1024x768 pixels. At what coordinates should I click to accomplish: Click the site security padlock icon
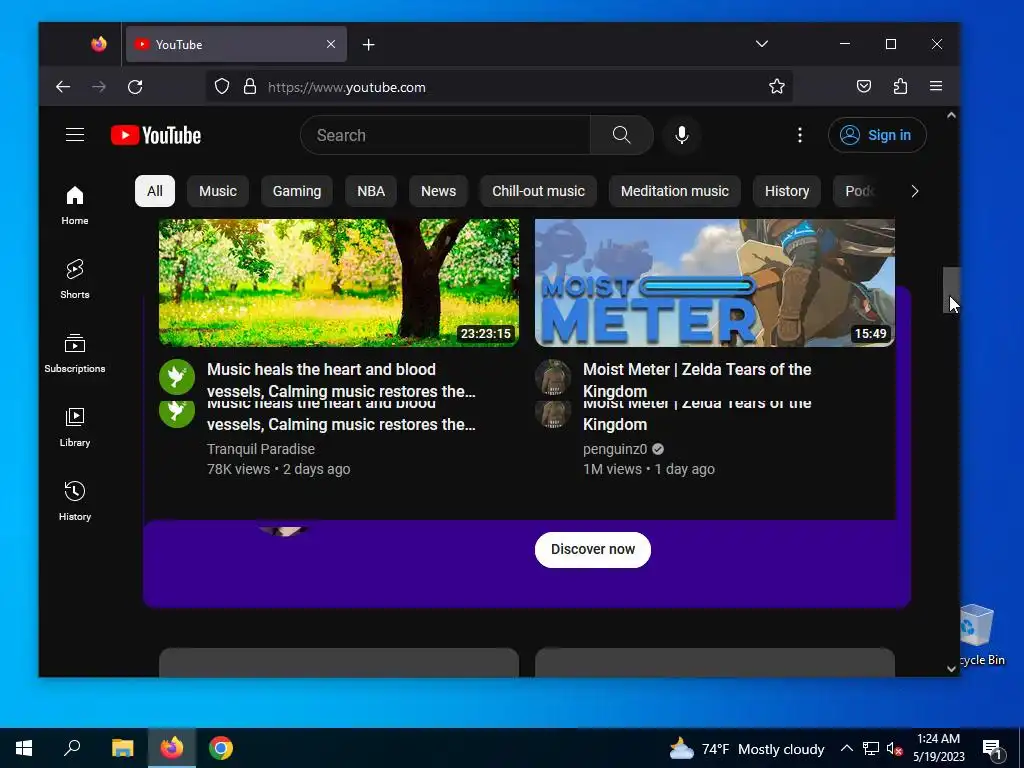coord(249,87)
